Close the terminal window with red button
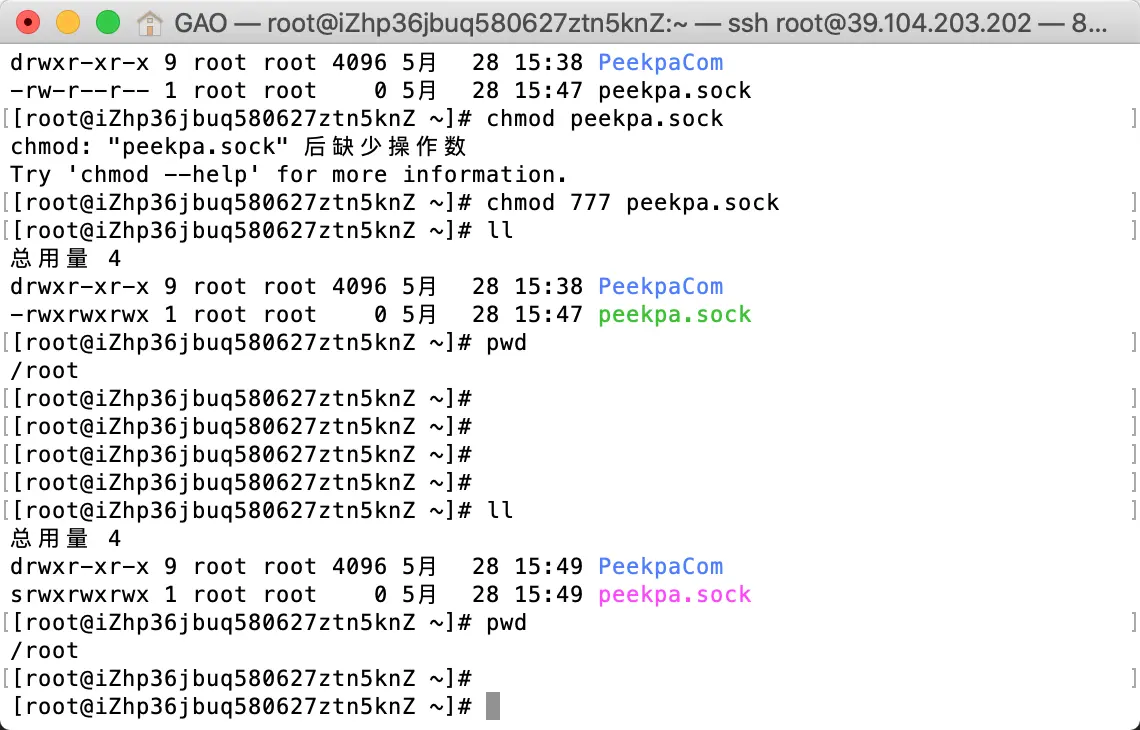This screenshot has width=1140, height=730. 28,23
